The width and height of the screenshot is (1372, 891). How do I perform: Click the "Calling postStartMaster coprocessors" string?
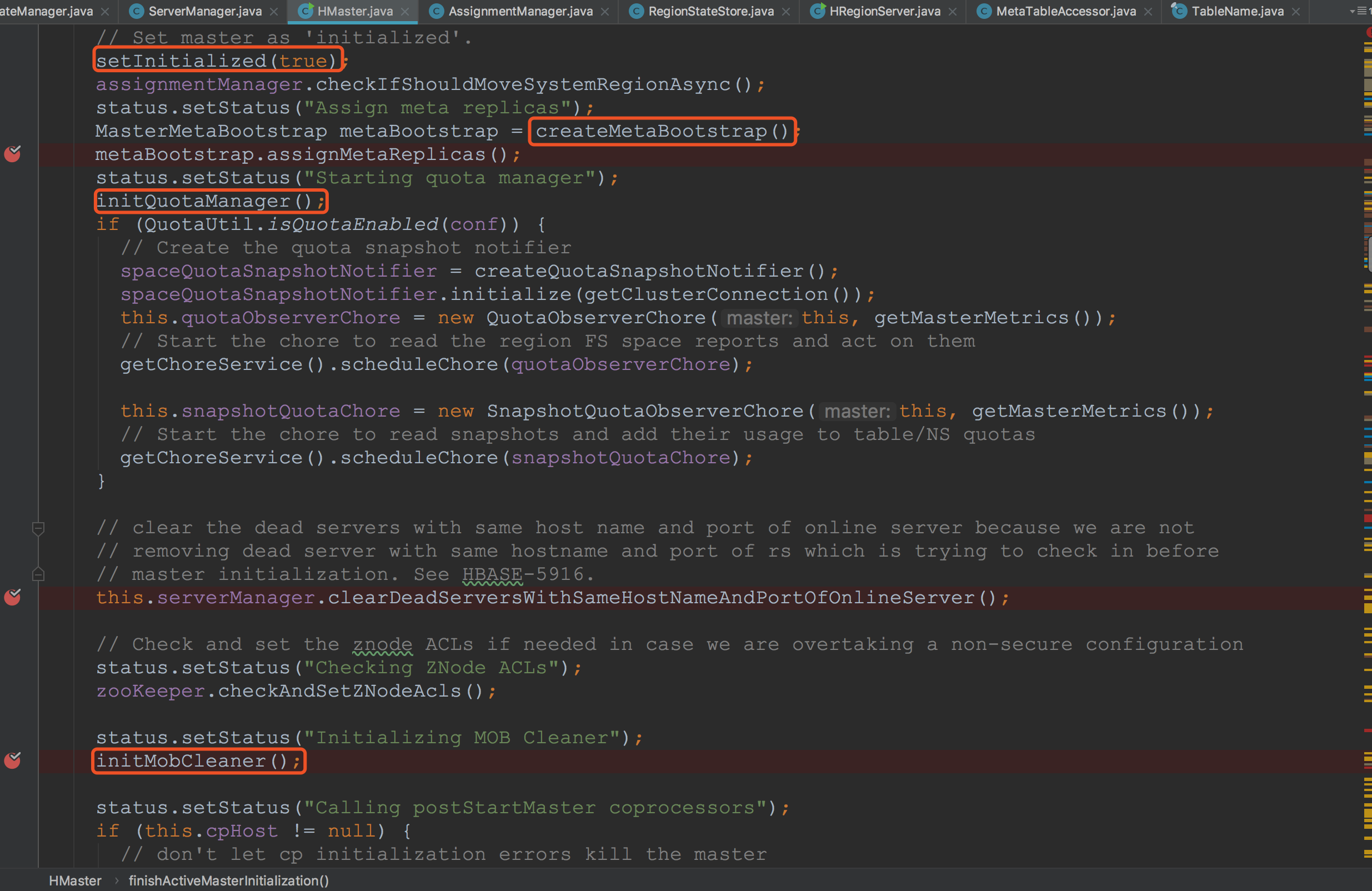point(535,808)
